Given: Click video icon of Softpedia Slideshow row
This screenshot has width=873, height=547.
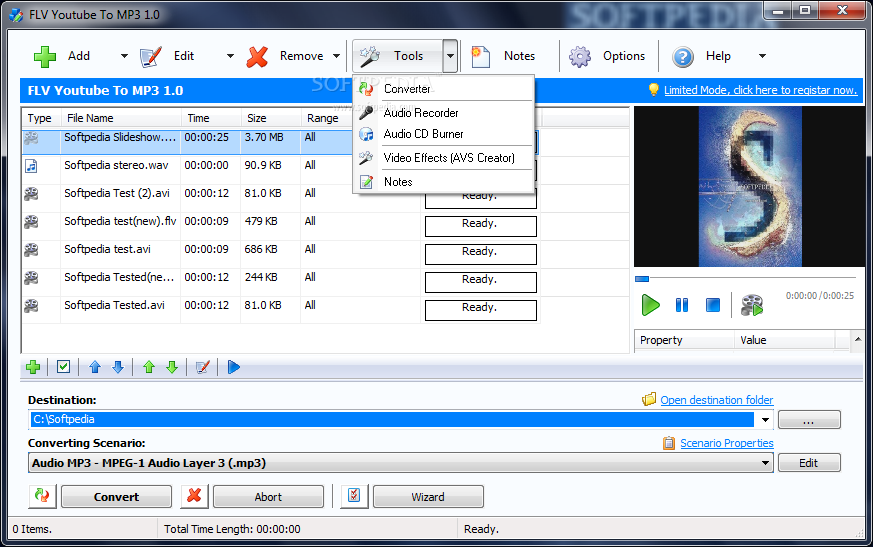Looking at the screenshot, I should pos(31,138).
